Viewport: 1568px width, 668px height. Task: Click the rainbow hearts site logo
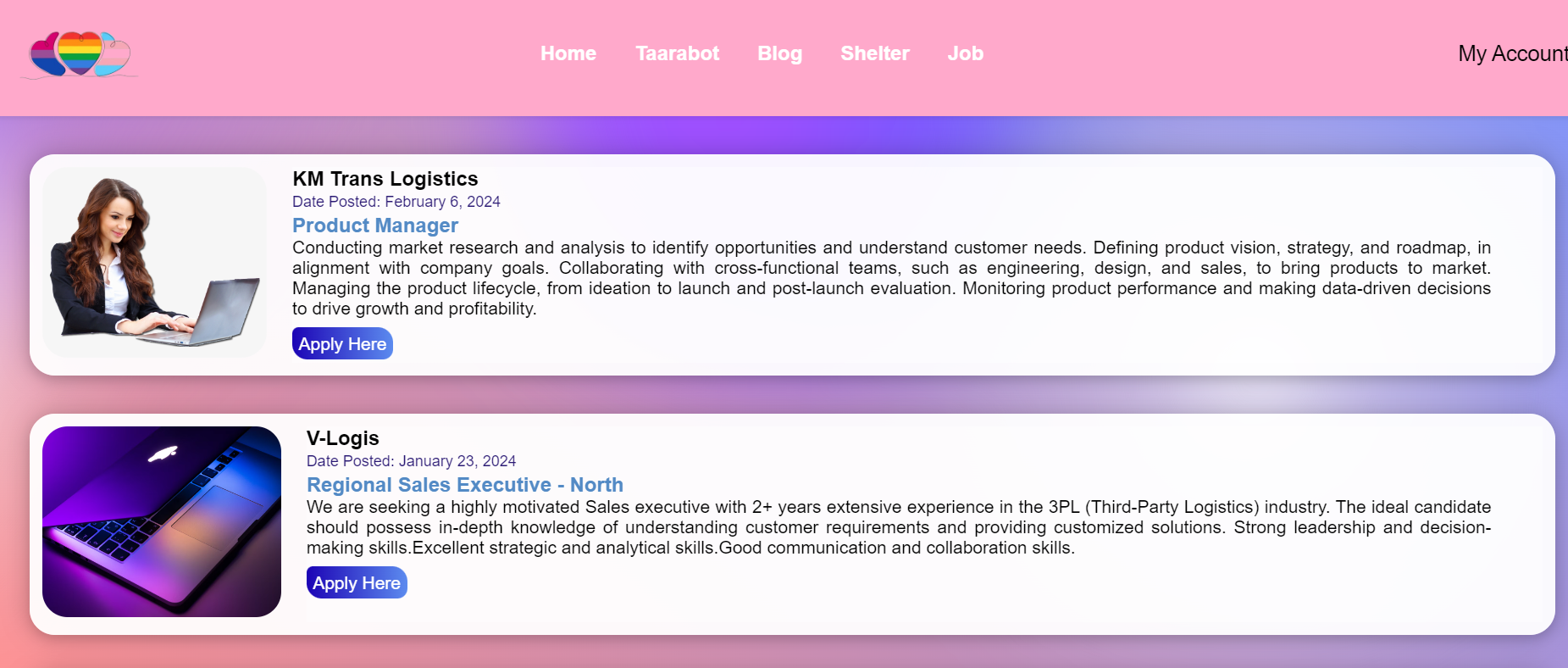click(x=80, y=54)
